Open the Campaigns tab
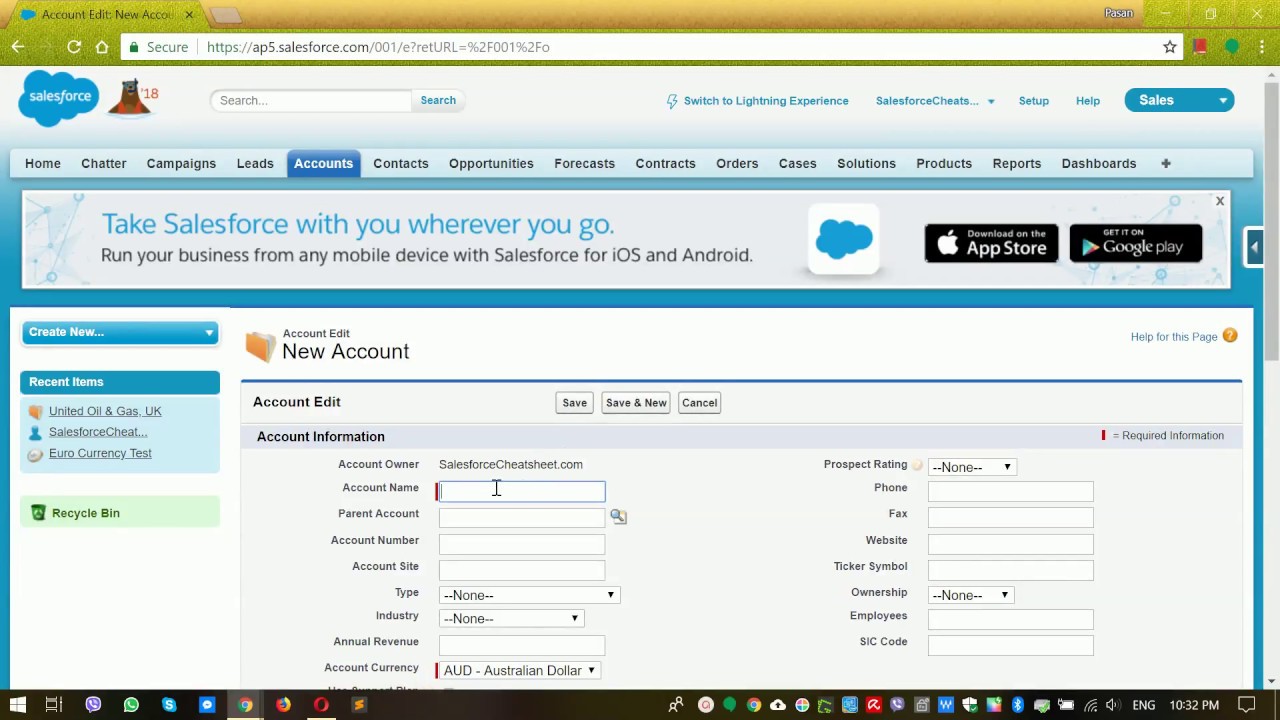1280x720 pixels. click(181, 163)
